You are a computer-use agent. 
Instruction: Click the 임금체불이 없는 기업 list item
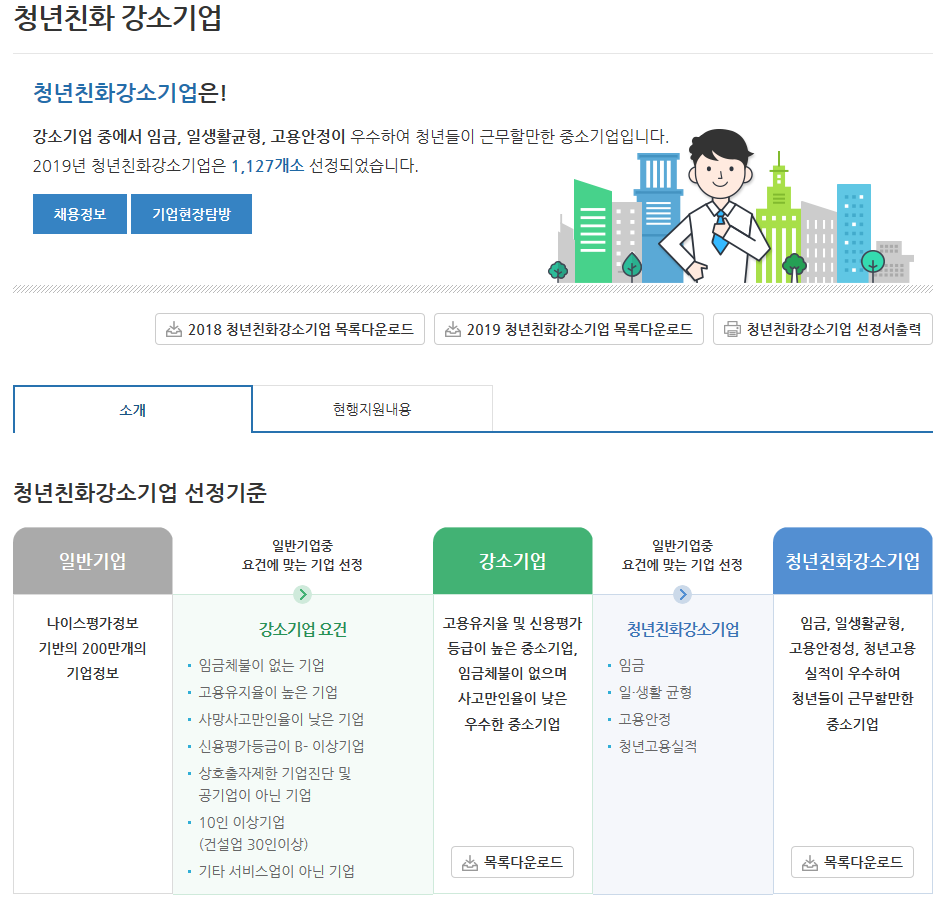(261, 665)
